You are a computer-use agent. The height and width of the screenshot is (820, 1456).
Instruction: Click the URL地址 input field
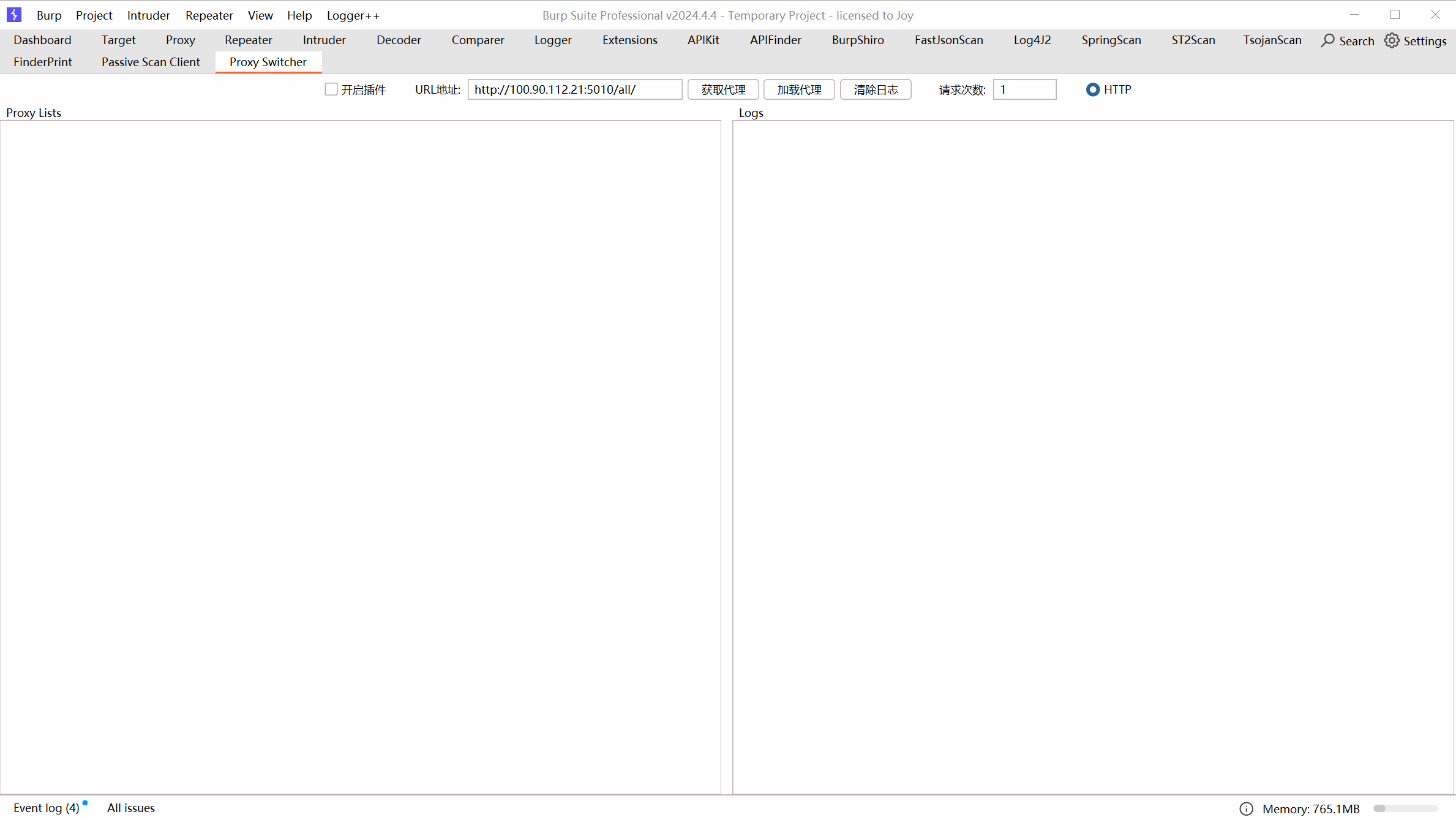(x=574, y=89)
